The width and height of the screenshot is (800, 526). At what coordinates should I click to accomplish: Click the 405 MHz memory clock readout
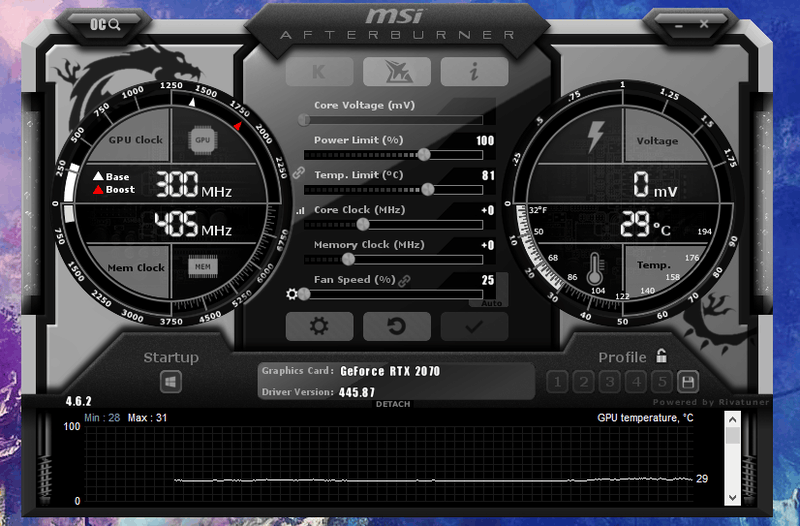(193, 224)
